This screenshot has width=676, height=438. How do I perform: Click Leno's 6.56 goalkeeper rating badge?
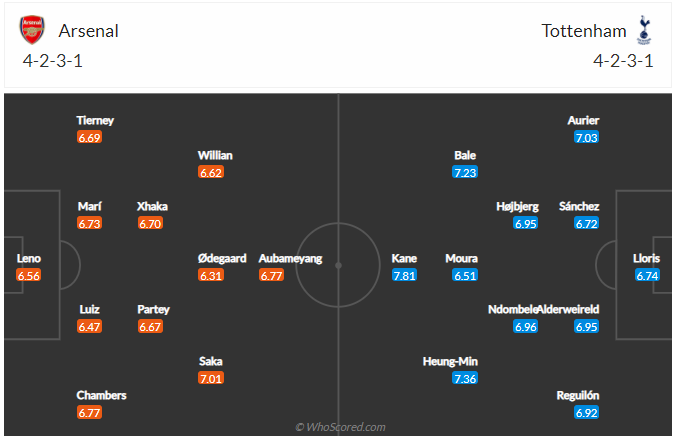[x=28, y=275]
